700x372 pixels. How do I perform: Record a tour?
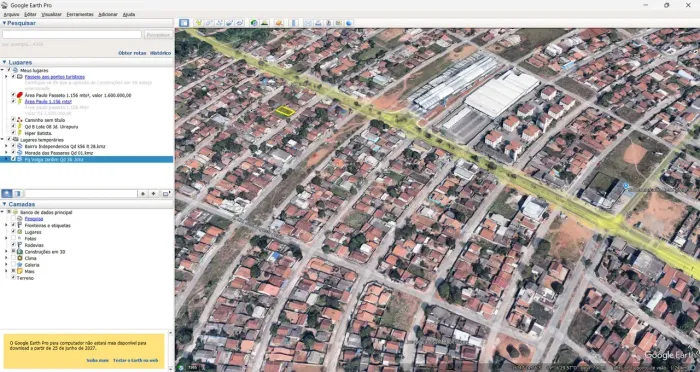coord(240,23)
